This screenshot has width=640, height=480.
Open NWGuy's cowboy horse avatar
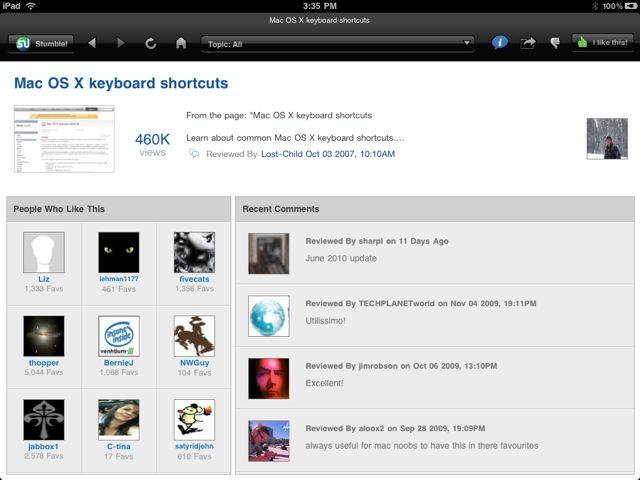coord(194,336)
